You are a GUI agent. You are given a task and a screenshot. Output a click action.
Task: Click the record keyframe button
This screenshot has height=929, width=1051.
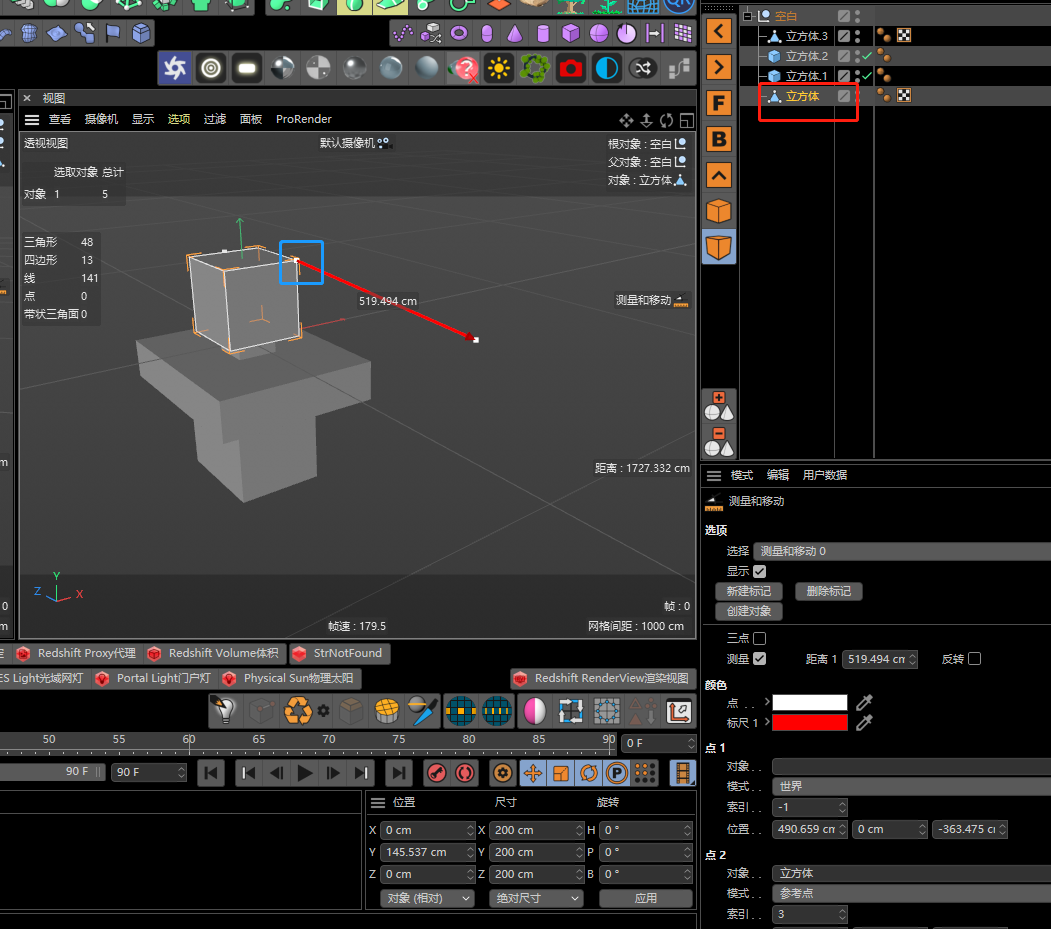tap(436, 773)
